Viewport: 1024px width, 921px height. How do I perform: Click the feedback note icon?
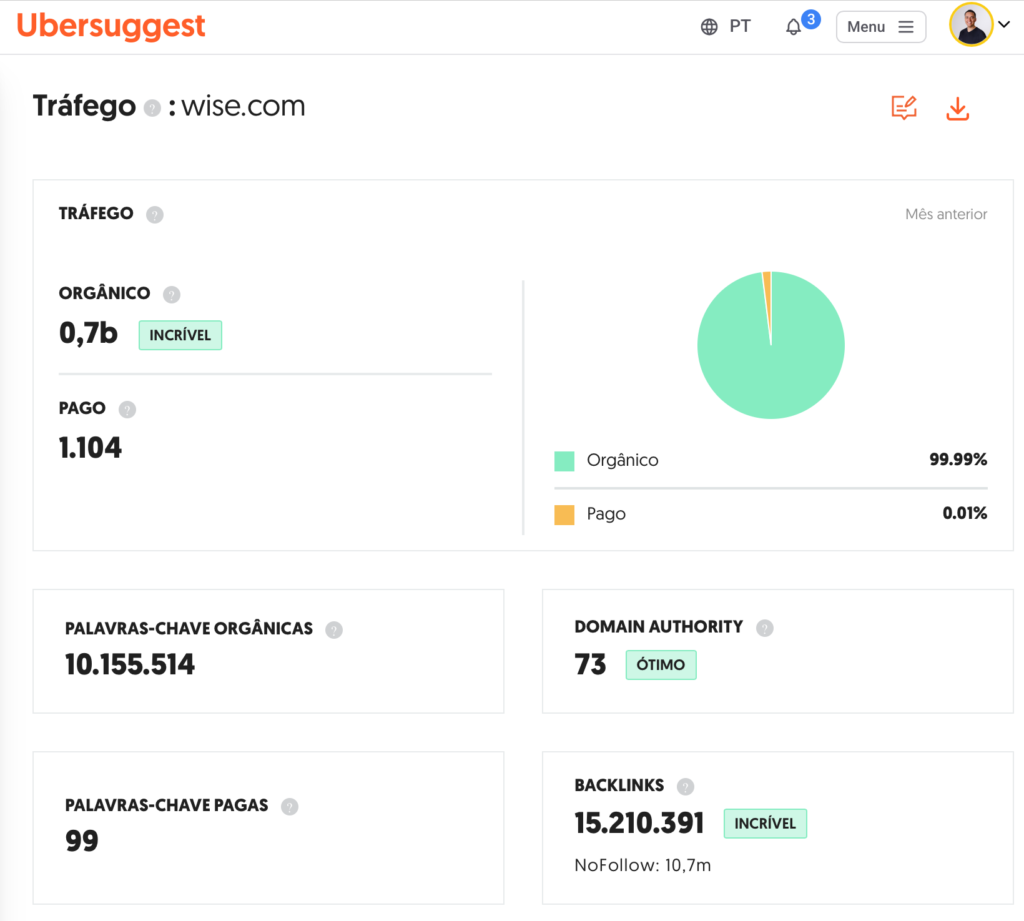[904, 108]
